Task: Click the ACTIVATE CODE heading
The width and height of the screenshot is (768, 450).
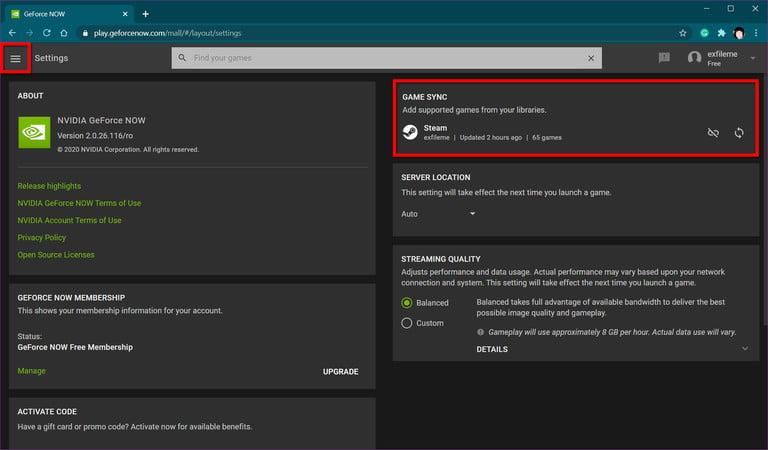Action: [x=47, y=412]
